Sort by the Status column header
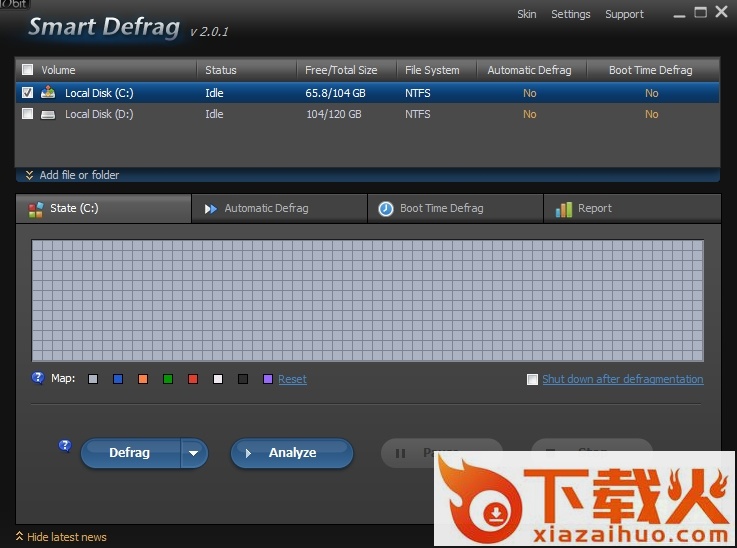Image resolution: width=737 pixels, height=548 pixels. [220, 70]
